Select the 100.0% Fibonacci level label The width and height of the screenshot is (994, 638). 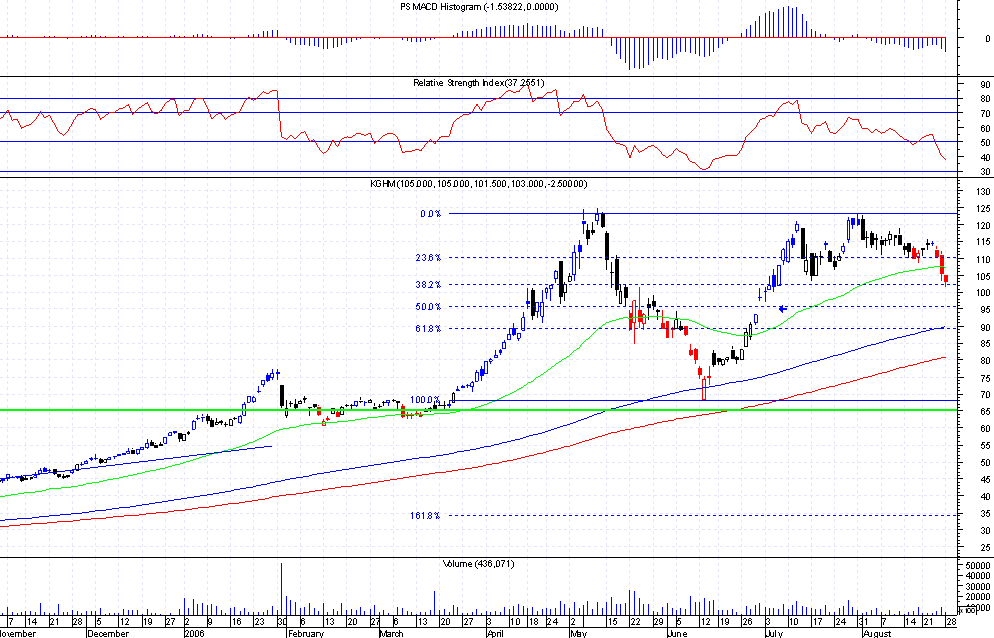click(426, 400)
